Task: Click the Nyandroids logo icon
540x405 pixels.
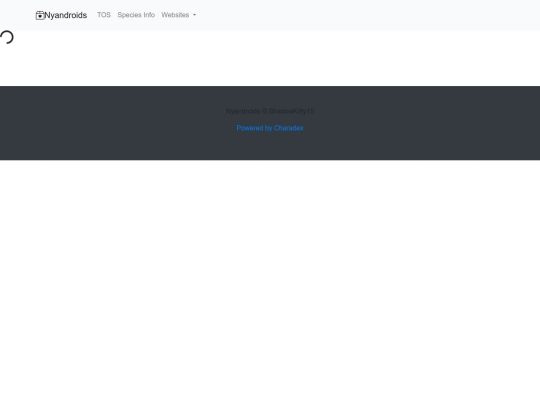Action: click(40, 15)
